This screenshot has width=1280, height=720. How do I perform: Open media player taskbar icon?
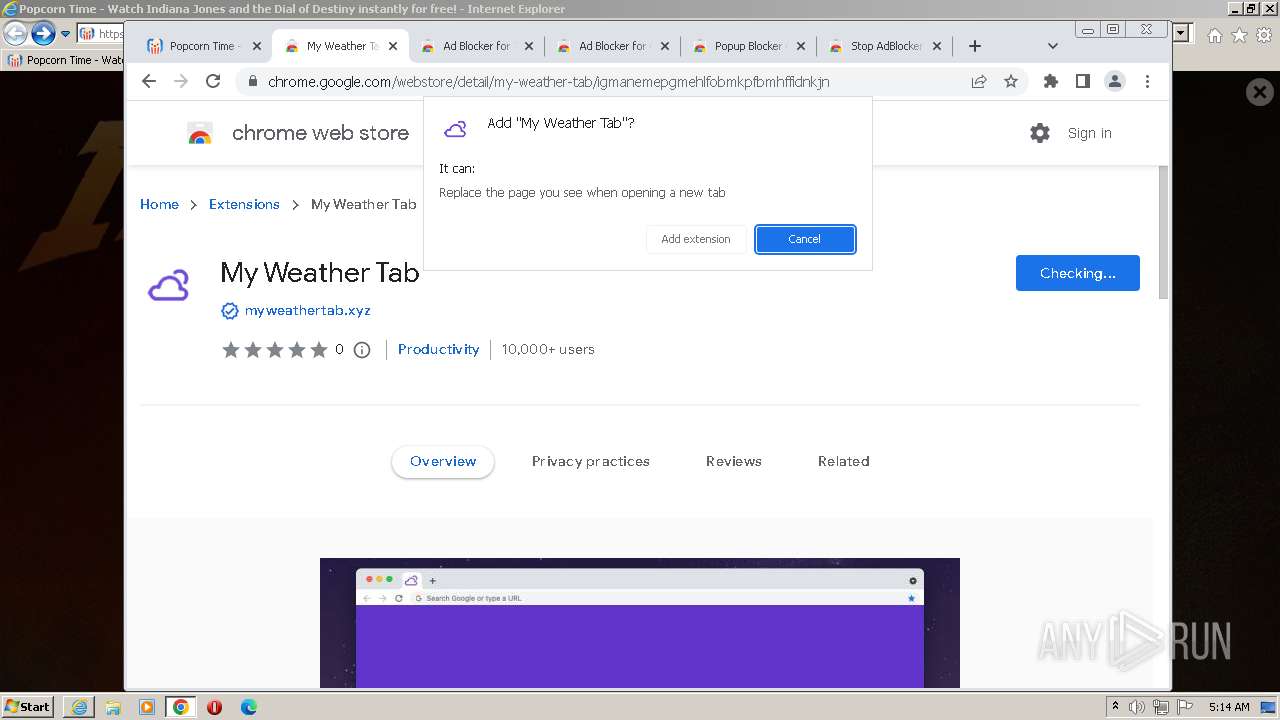click(x=147, y=707)
